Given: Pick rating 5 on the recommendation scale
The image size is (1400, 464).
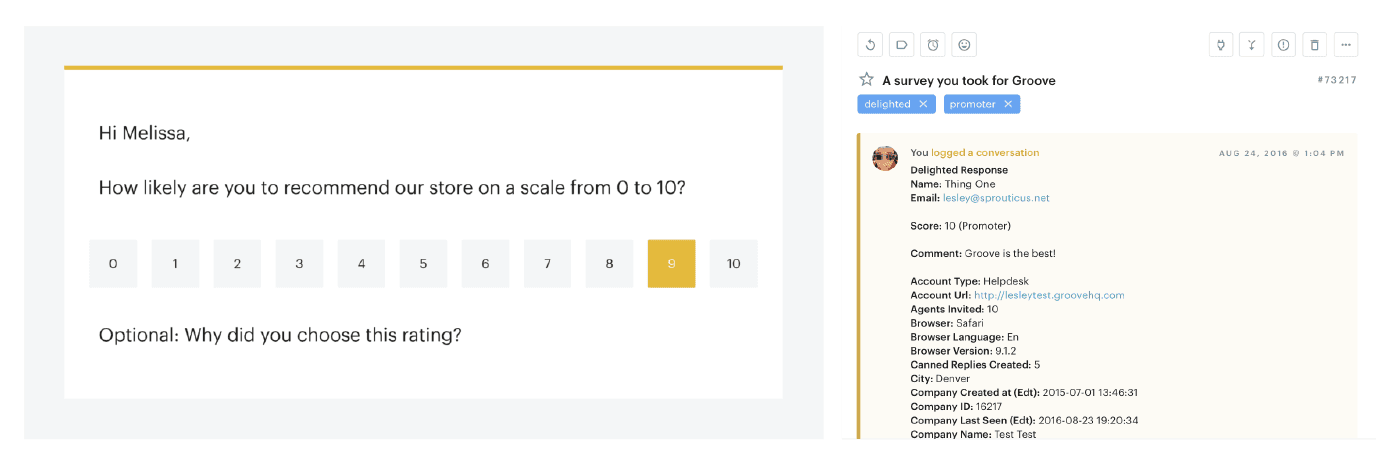Looking at the screenshot, I should pos(424,264).
